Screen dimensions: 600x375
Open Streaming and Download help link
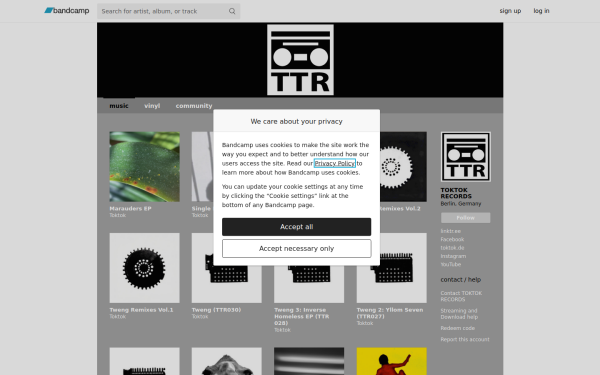(x=459, y=314)
